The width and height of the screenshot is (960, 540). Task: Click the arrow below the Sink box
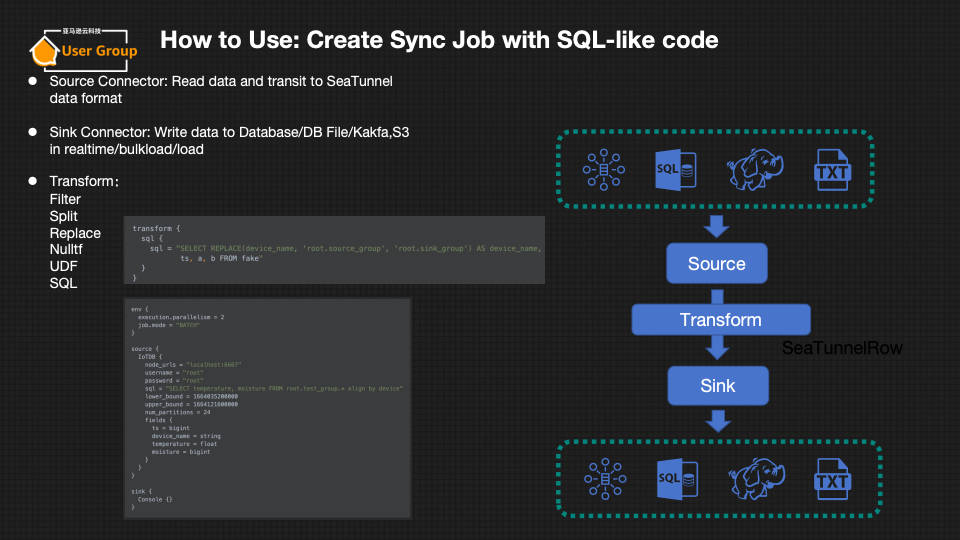(718, 421)
